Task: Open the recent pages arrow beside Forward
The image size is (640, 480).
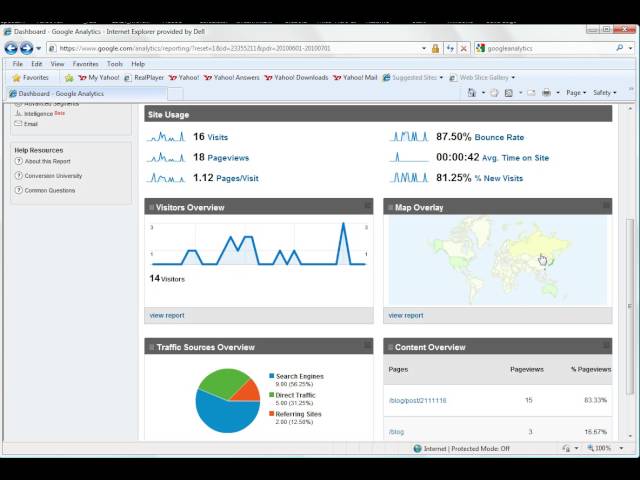Action: point(38,48)
